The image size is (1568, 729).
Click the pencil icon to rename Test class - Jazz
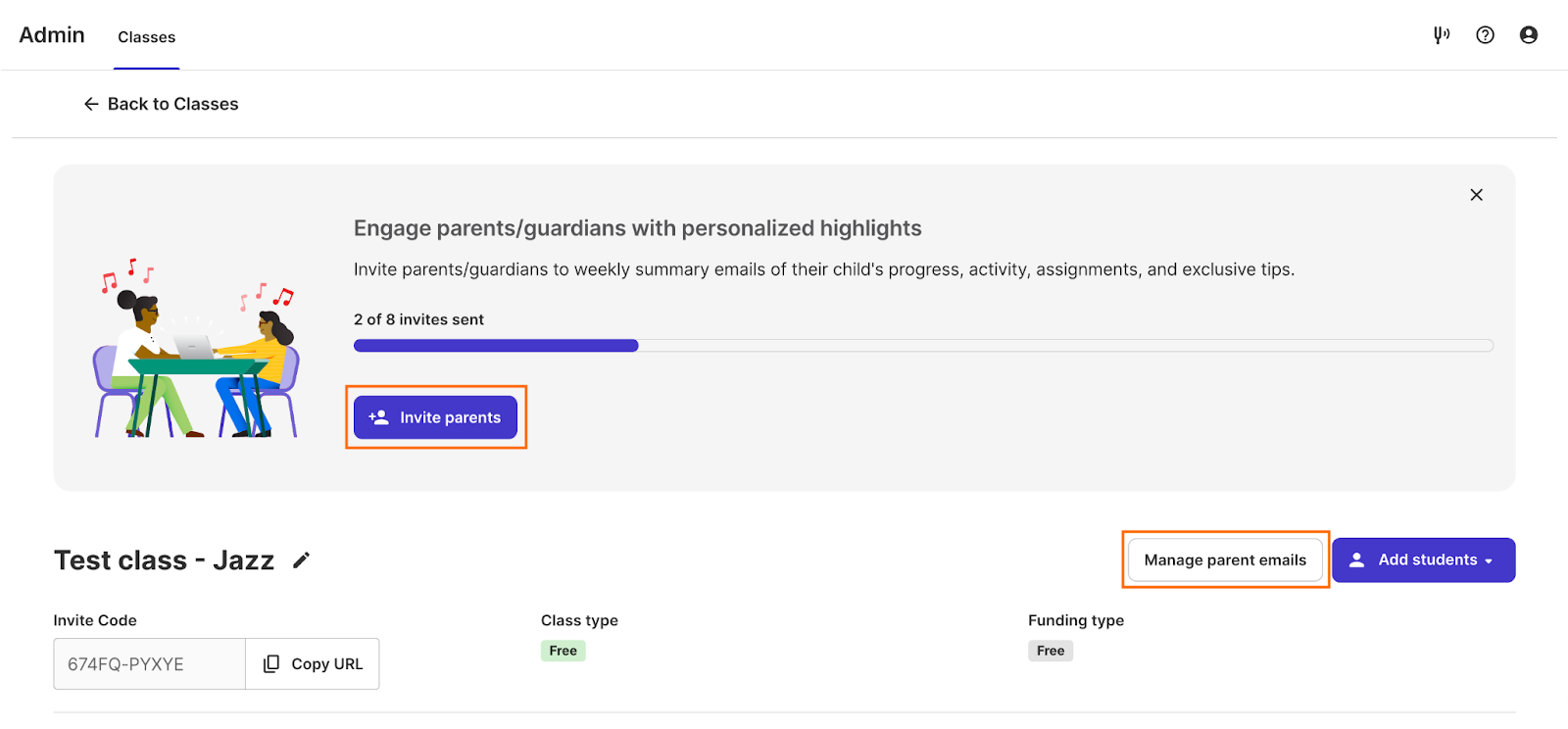302,560
